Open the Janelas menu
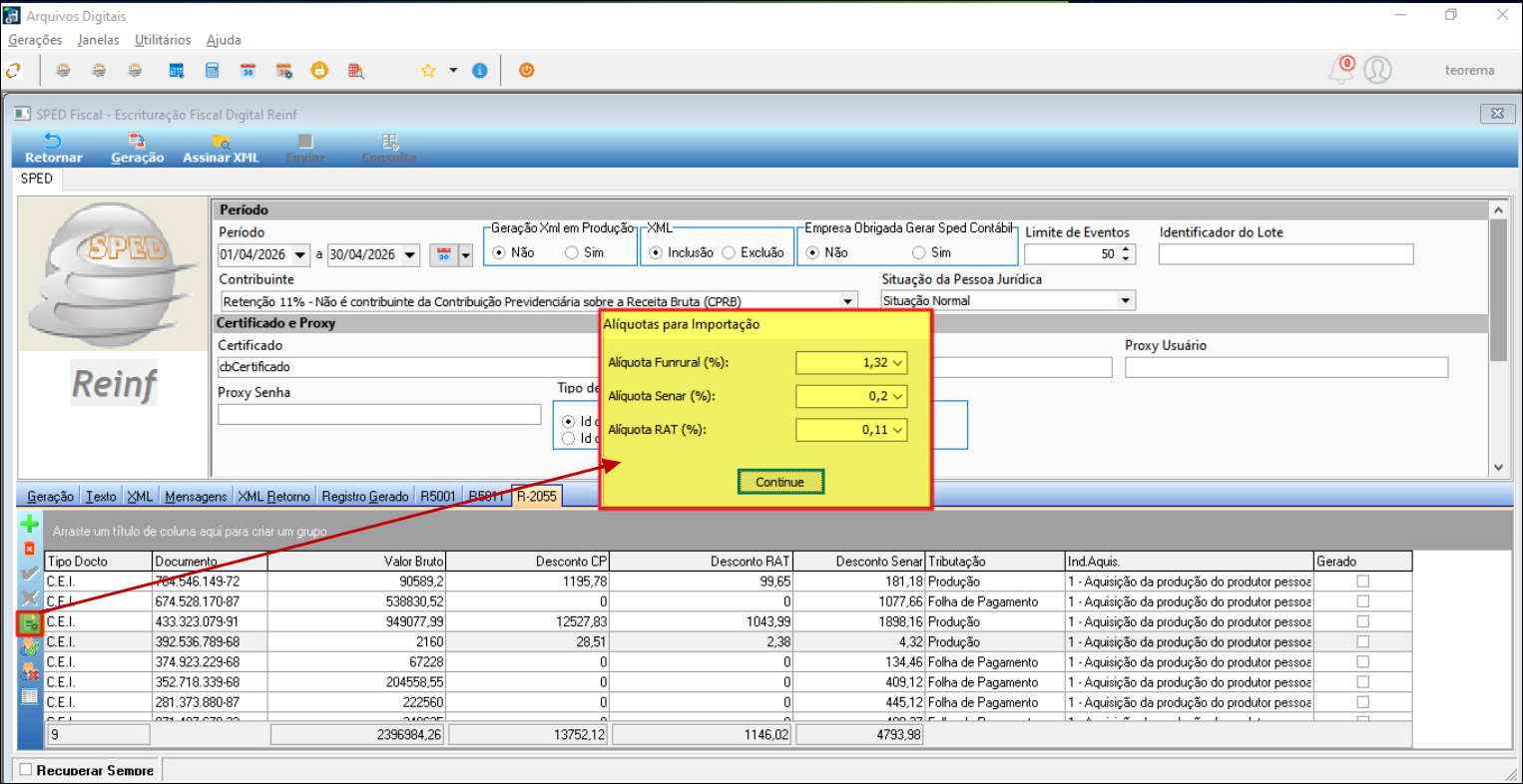The image size is (1523, 784). [x=98, y=40]
